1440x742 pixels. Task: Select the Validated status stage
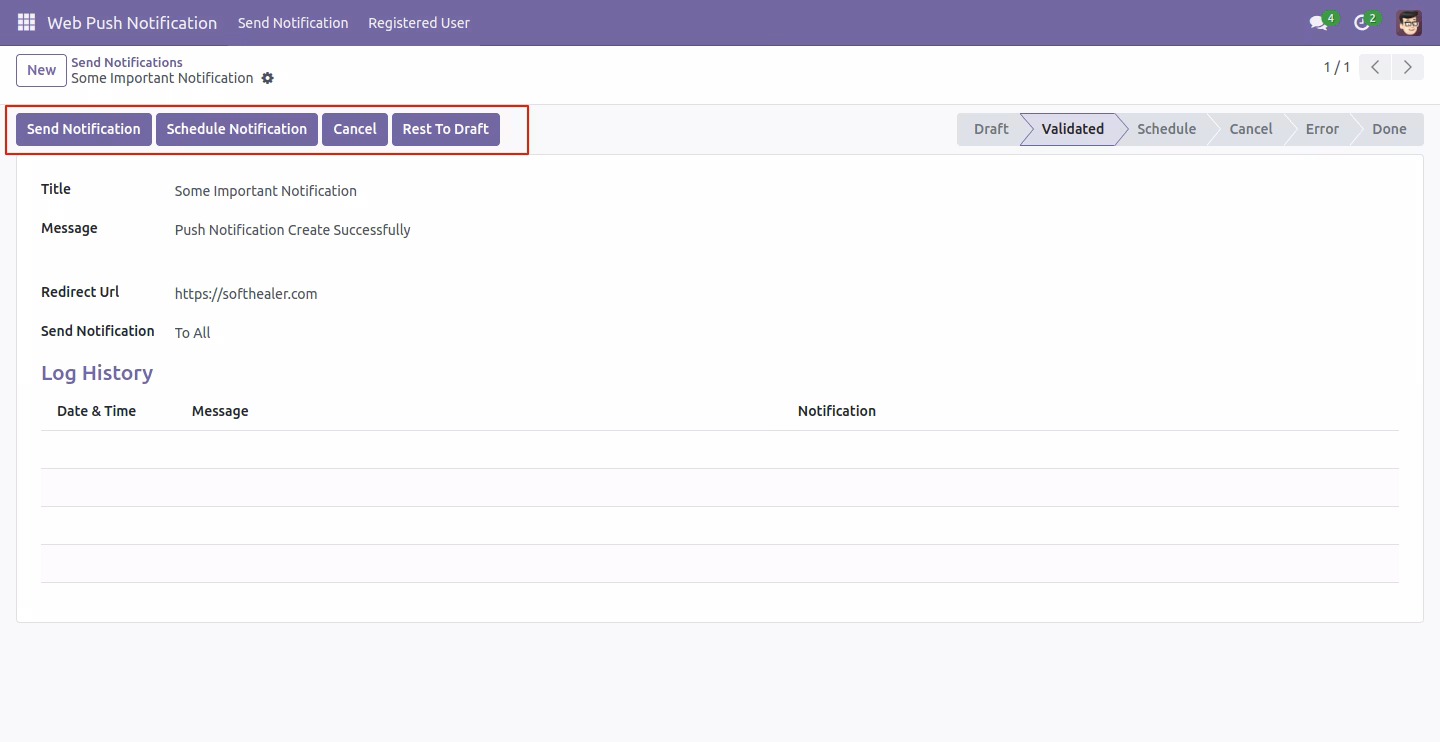(x=1072, y=129)
